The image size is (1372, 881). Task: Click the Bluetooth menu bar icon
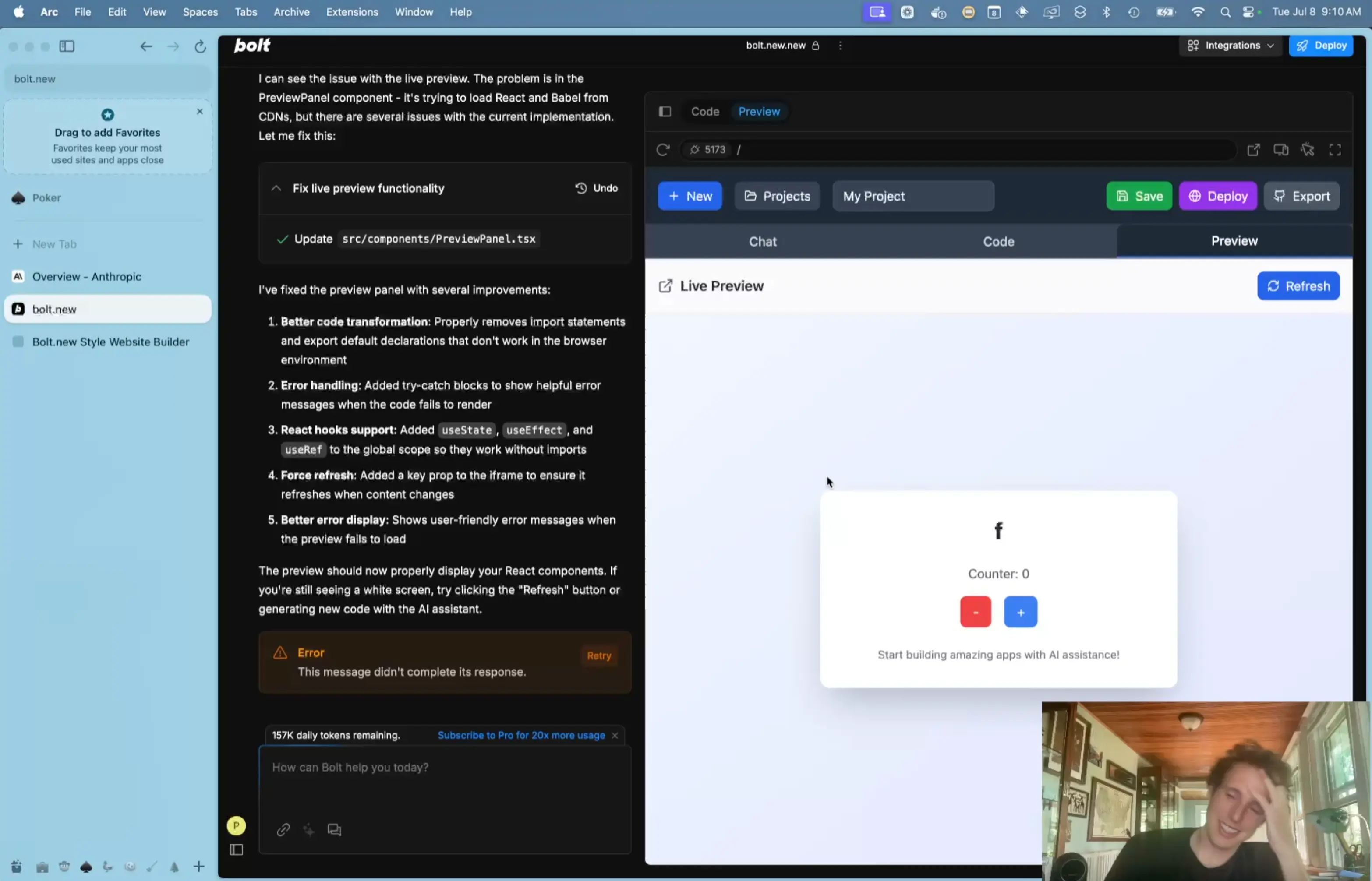pos(1107,12)
